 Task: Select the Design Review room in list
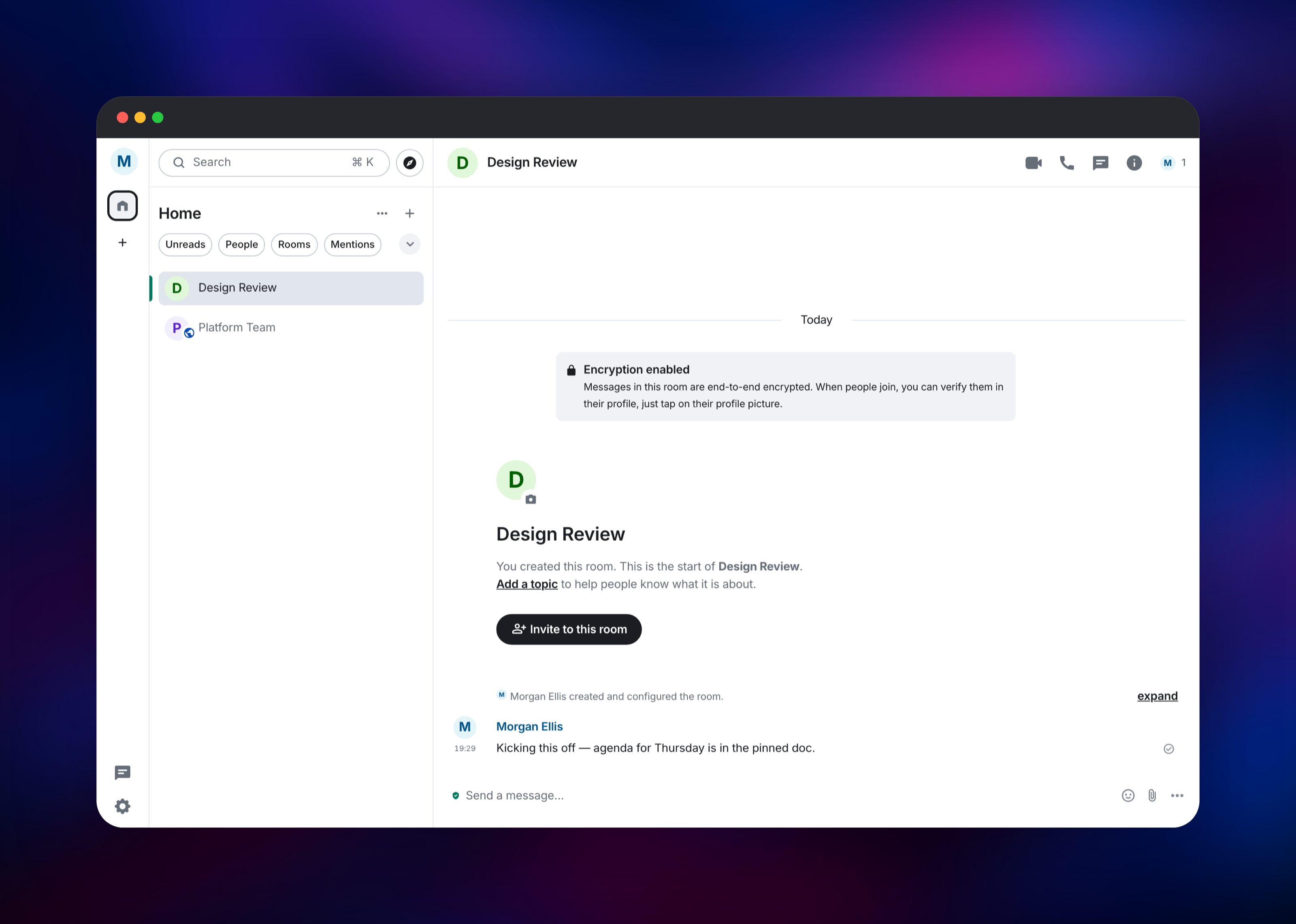[291, 288]
